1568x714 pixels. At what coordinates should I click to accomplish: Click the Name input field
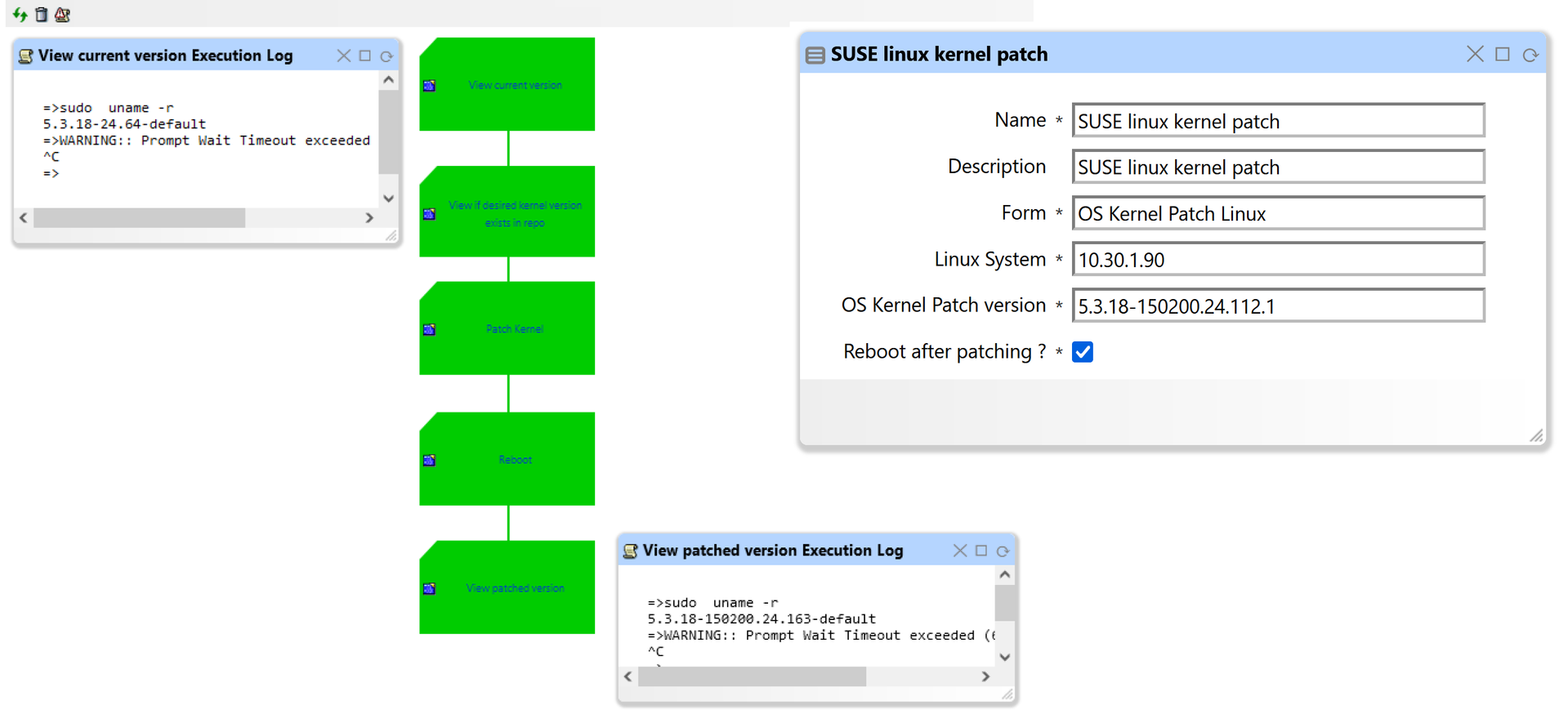[x=1279, y=121]
